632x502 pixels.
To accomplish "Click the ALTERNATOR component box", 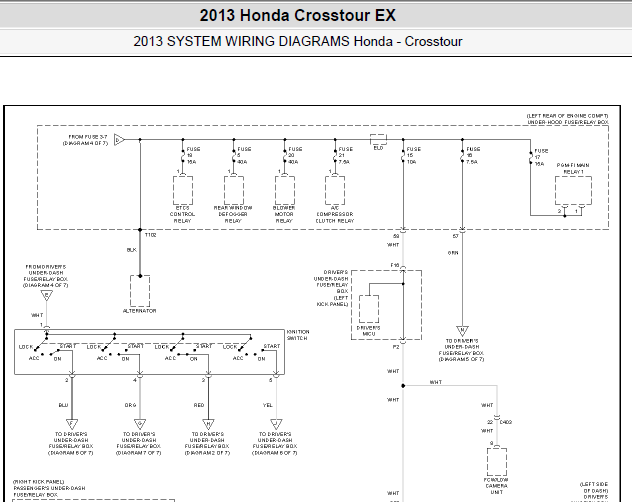I will (x=140, y=291).
